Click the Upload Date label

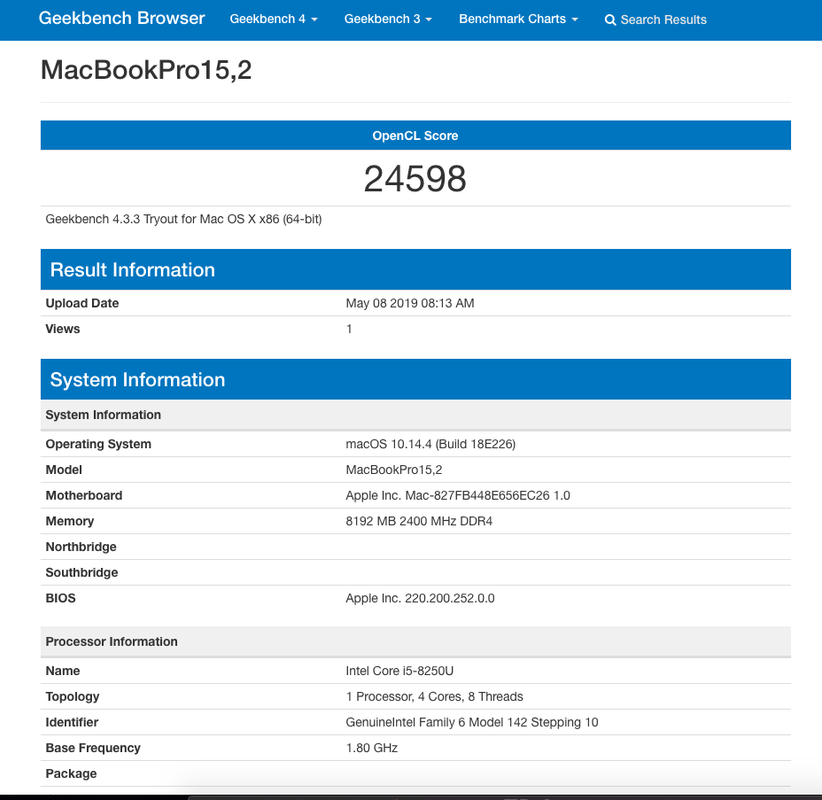coord(82,303)
